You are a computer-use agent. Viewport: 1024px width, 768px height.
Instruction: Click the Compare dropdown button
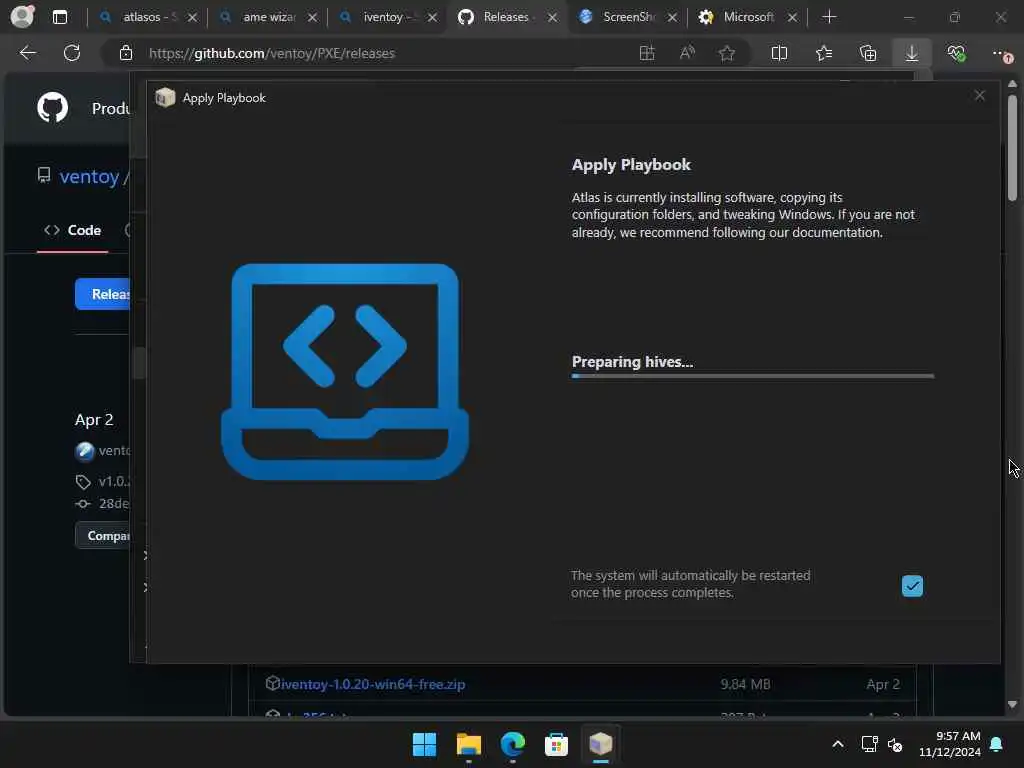tap(103, 536)
